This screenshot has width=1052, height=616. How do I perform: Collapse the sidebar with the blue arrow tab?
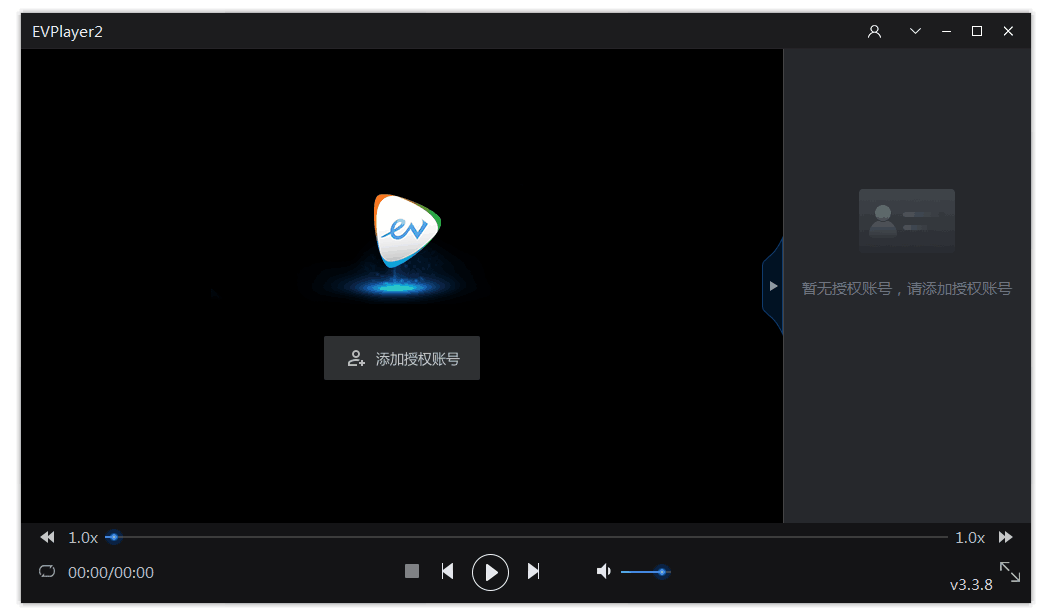pos(773,286)
